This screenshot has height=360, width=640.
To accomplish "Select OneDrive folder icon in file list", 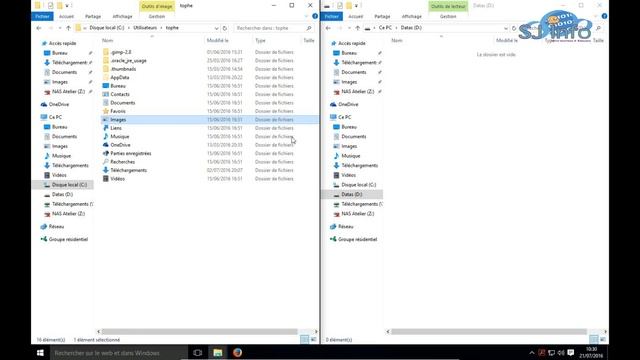I will (x=106, y=145).
